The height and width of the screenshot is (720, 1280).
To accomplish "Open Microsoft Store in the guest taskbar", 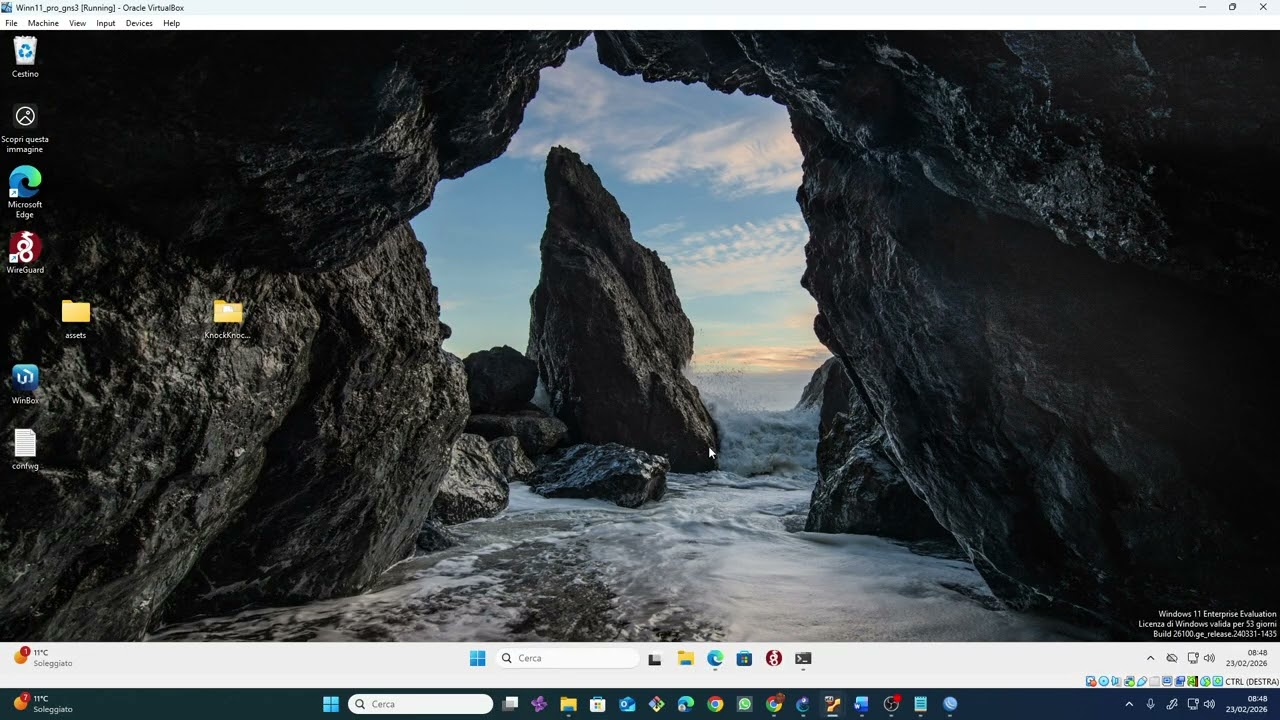I will pyautogui.click(x=744, y=658).
